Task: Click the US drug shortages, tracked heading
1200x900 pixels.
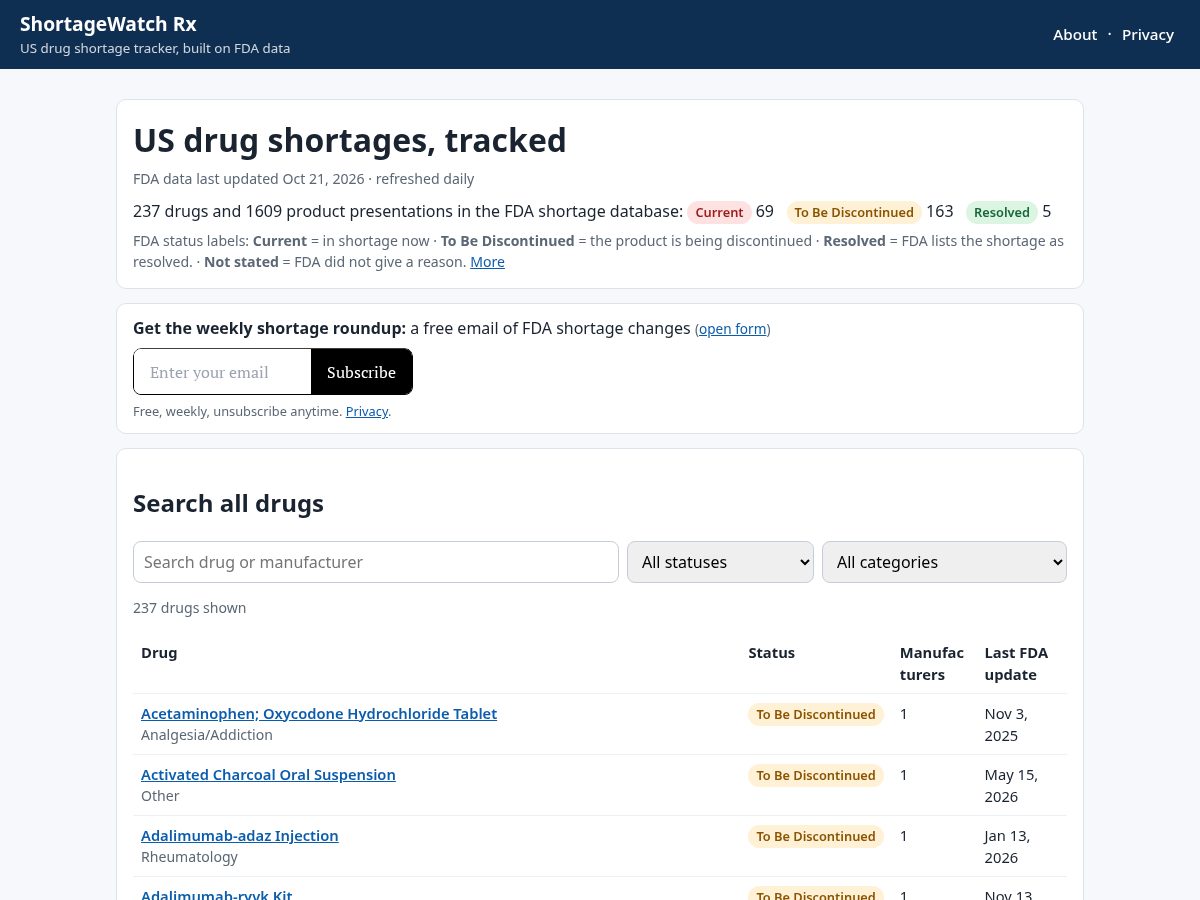Action: (350, 140)
